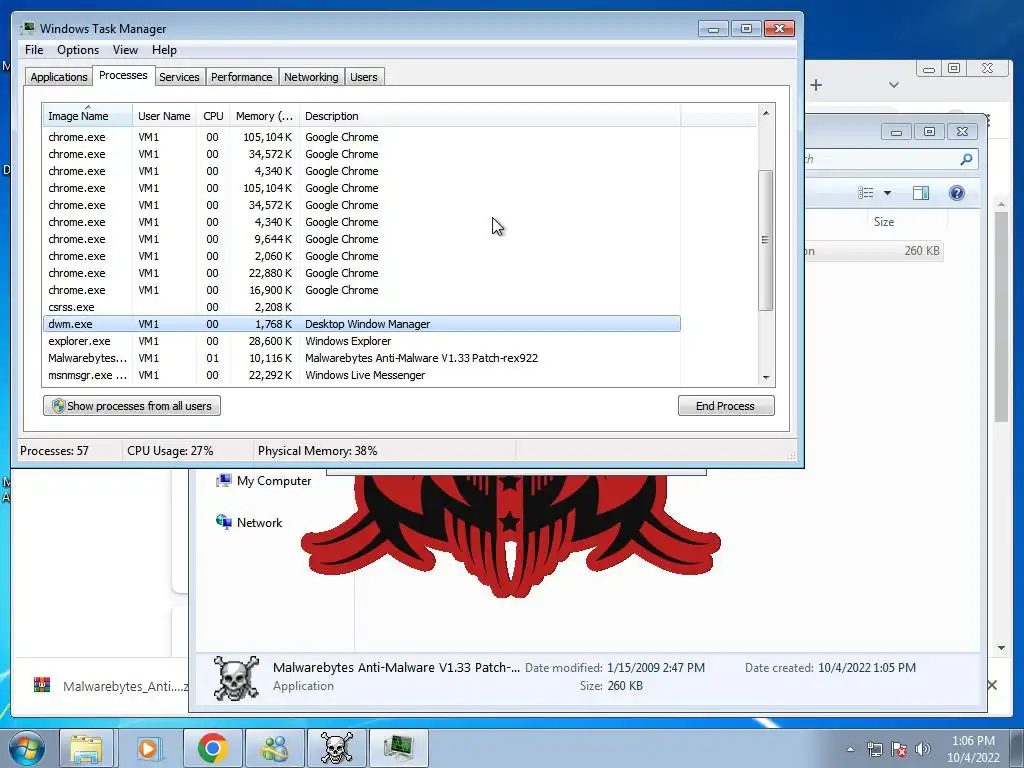Switch to the Performance tab

tap(242, 77)
